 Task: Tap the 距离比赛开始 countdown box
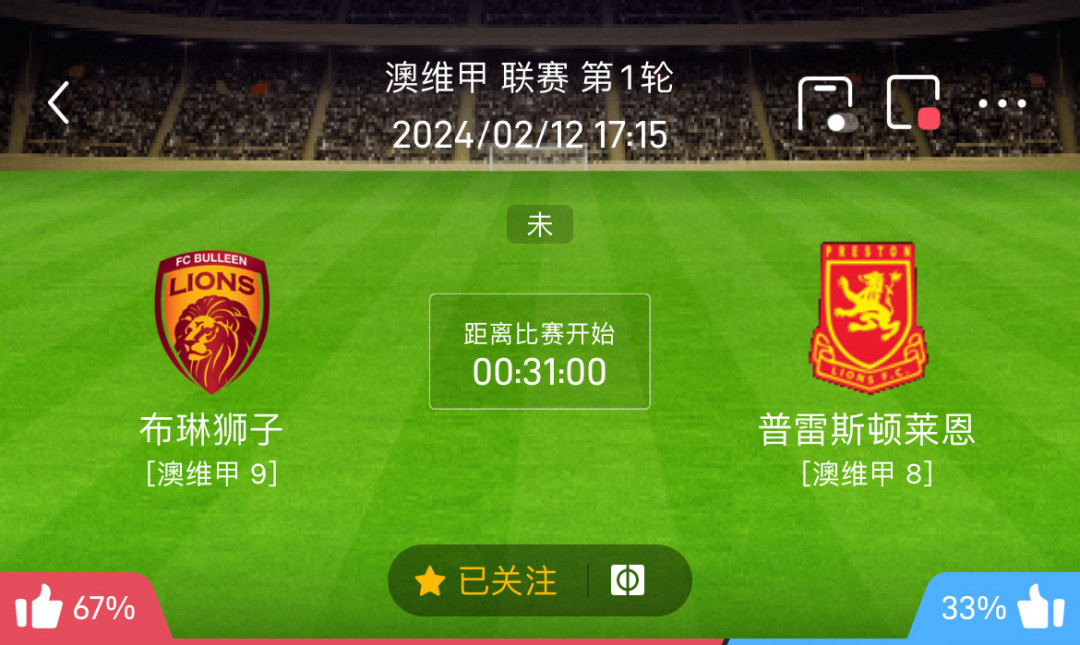click(540, 351)
